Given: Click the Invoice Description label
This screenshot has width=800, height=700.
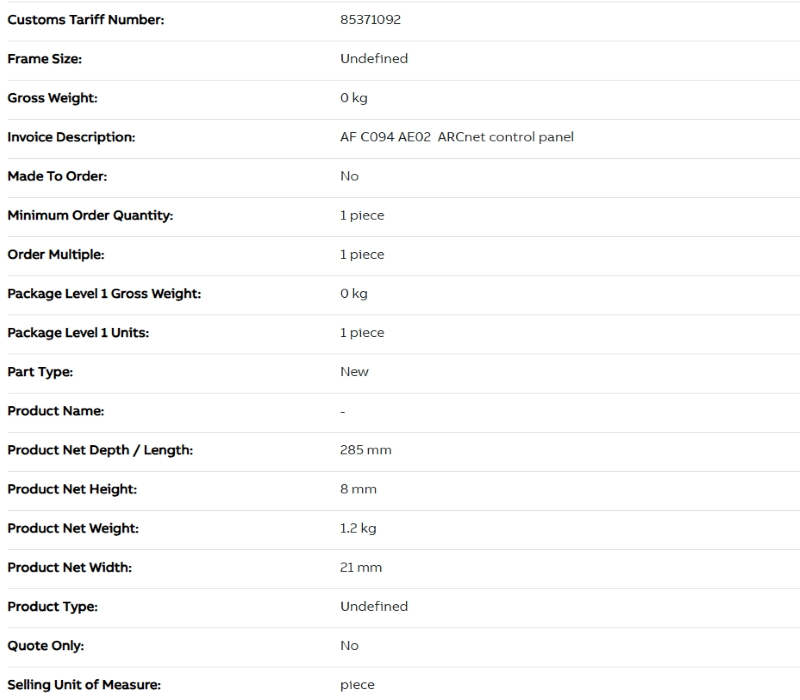Looking at the screenshot, I should (71, 137).
